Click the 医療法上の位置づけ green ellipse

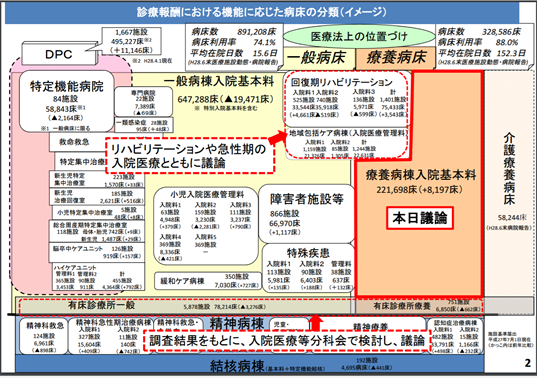tap(359, 36)
